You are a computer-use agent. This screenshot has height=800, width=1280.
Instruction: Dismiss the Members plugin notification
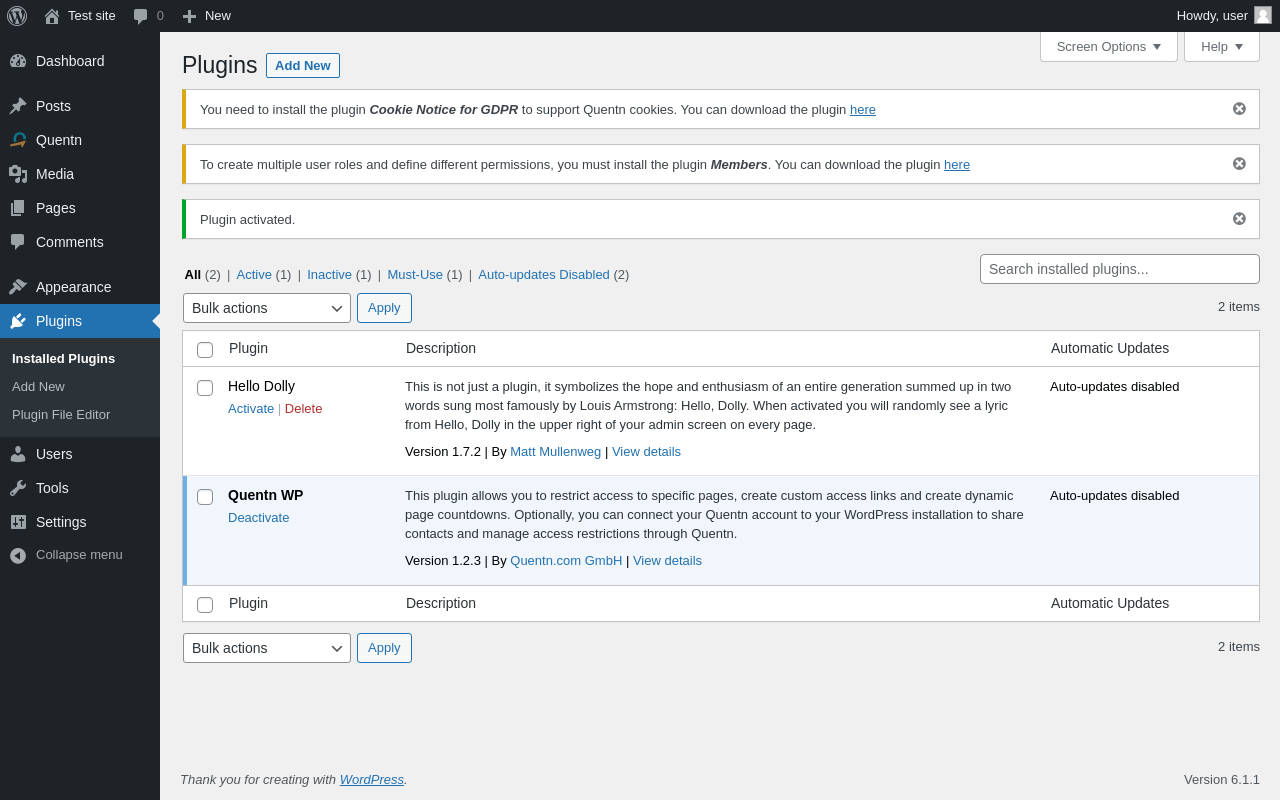pos(1239,164)
